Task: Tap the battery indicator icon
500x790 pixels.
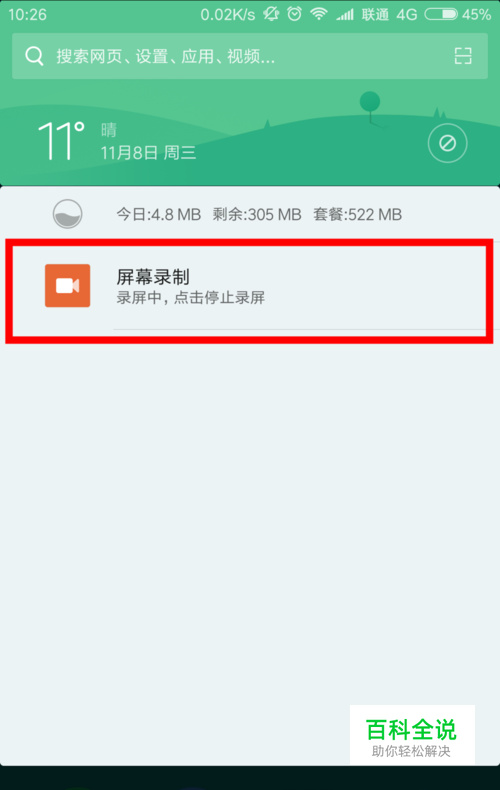Action: click(441, 14)
